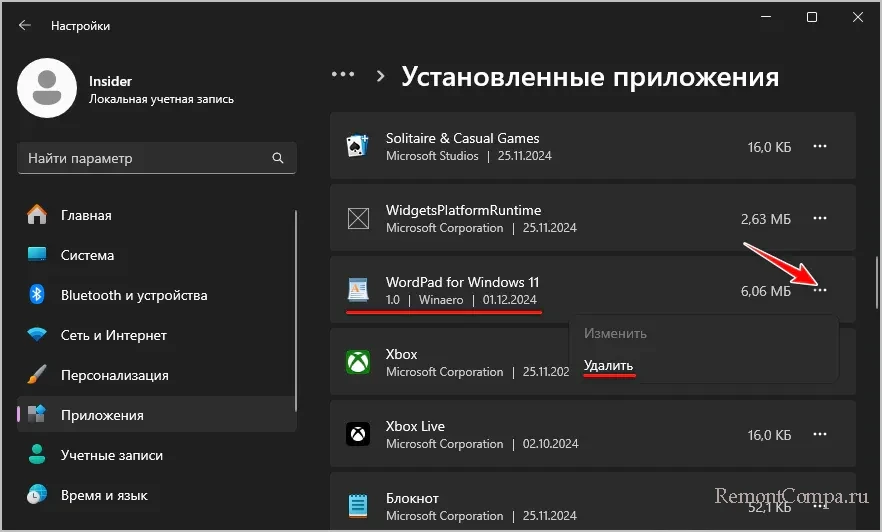The height and width of the screenshot is (532, 882).
Task: Click the WidgetsPlatformRuntime app name
Action: 464,210
